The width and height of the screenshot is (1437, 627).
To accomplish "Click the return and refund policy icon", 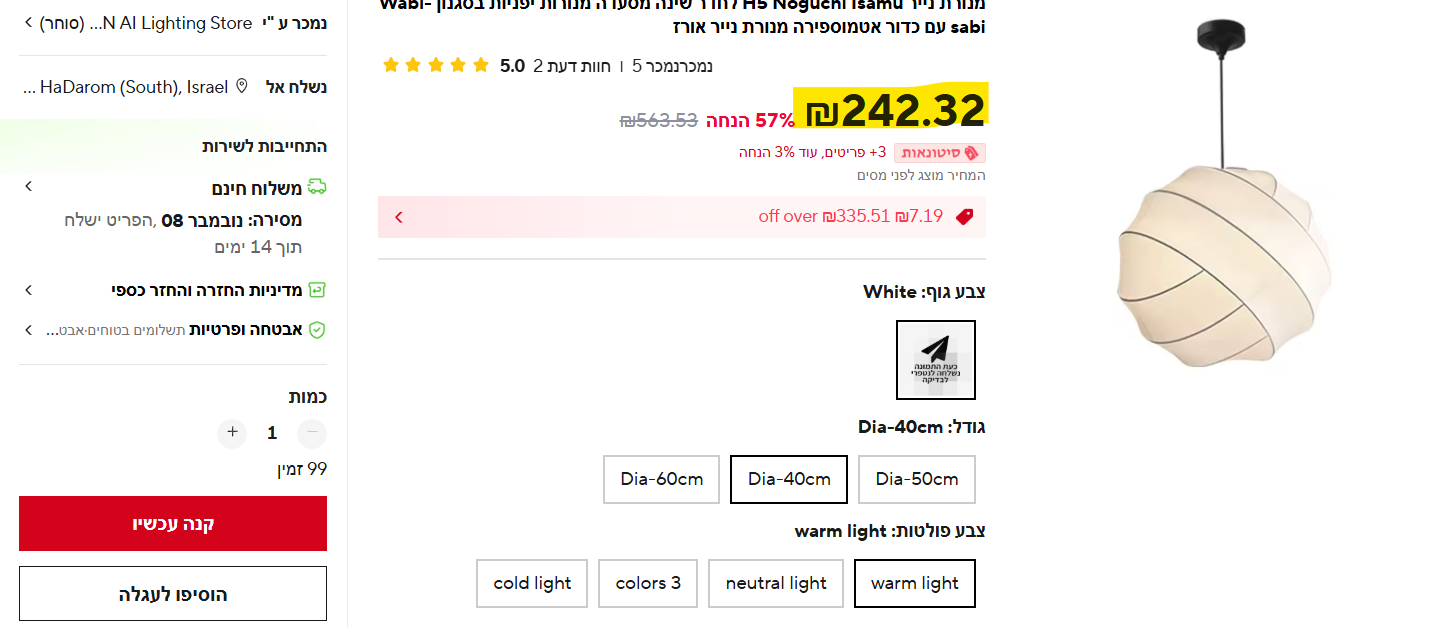I will pos(317,290).
